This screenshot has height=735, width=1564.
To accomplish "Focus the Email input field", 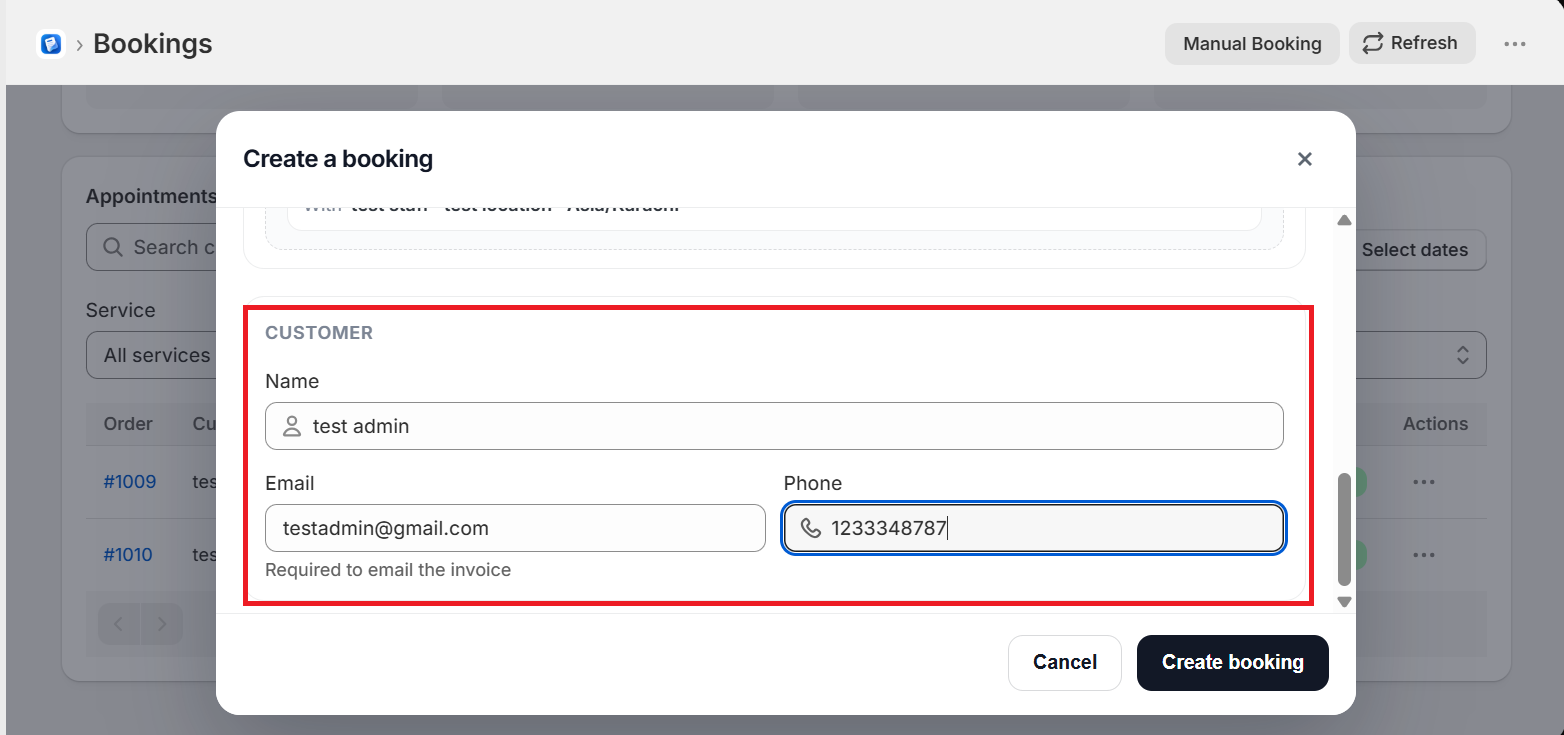I will (x=515, y=528).
